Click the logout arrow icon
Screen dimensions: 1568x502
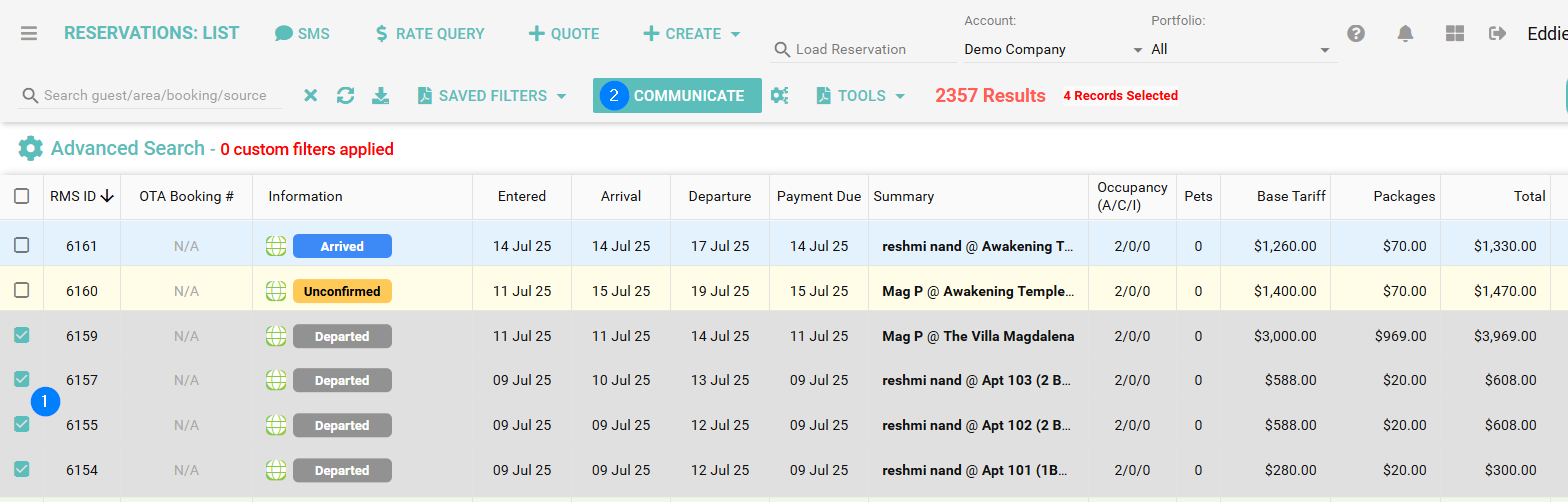point(1497,34)
